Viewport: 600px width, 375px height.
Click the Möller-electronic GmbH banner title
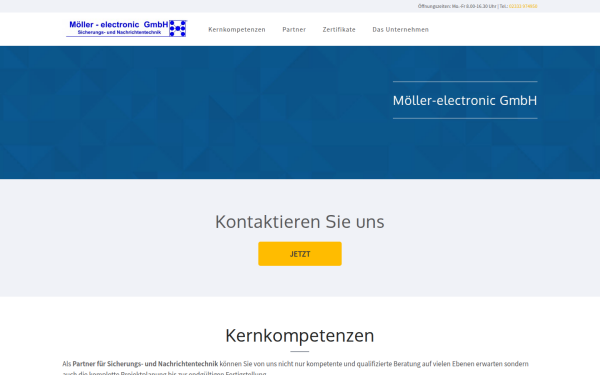pos(465,100)
